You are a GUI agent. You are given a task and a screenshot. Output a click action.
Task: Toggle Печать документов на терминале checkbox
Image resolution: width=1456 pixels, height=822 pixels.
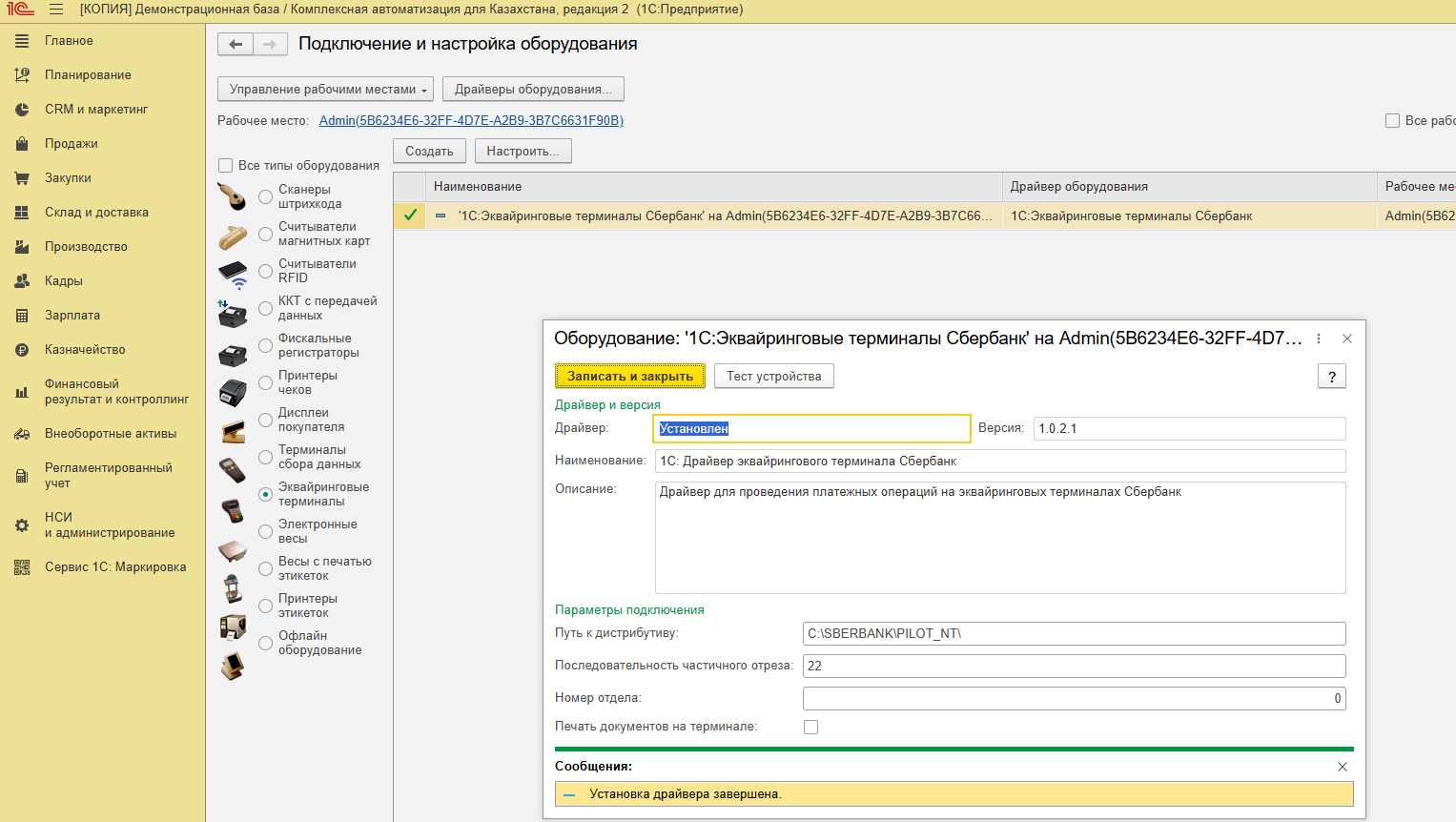810,727
